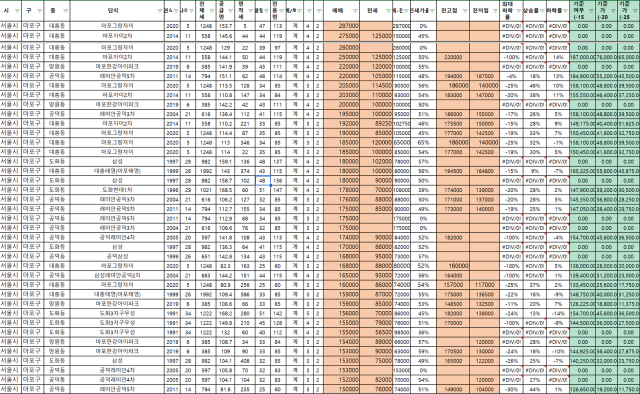640x394 pixels.
Task: Select the 전고점 cell showing 220000
Action: click(x=453, y=57)
